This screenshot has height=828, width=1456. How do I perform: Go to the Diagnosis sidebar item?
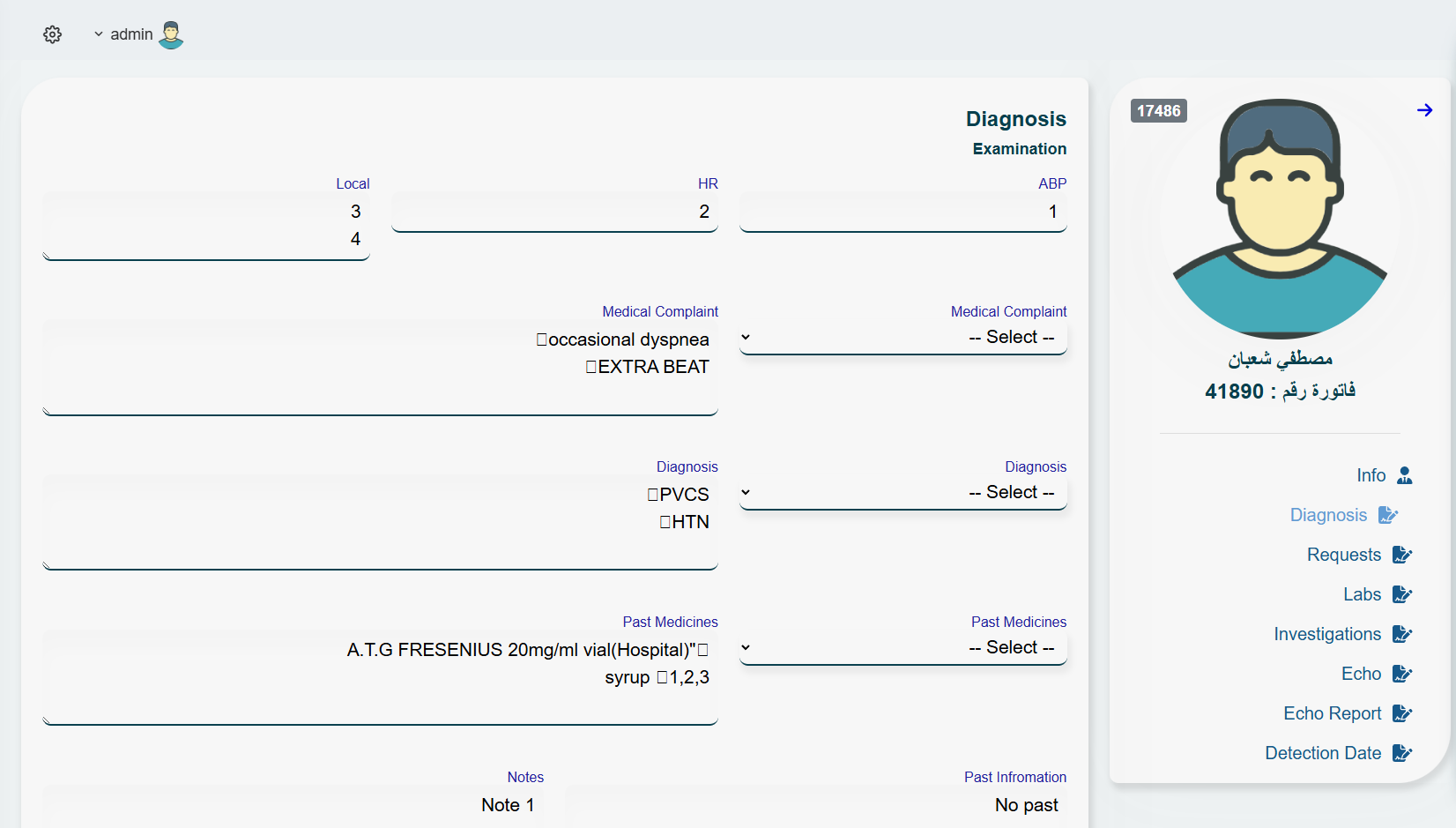(1328, 515)
